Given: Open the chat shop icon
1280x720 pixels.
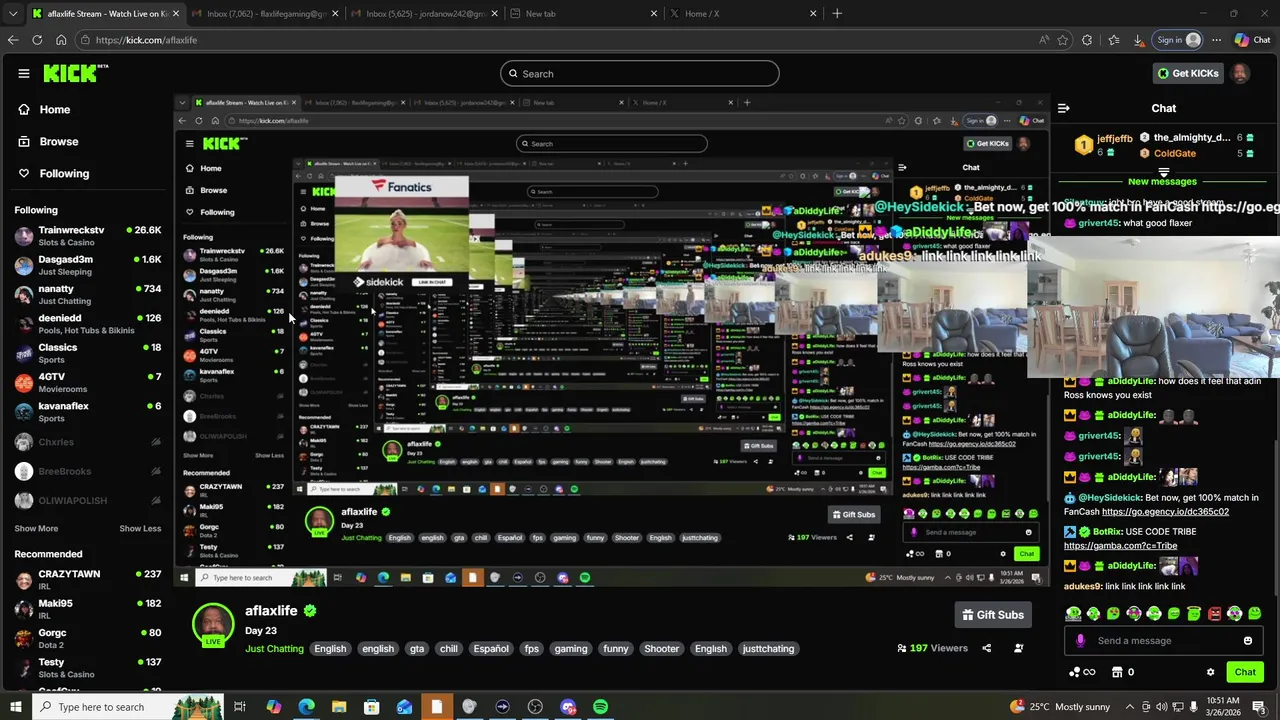Looking at the screenshot, I should [x=1117, y=672].
